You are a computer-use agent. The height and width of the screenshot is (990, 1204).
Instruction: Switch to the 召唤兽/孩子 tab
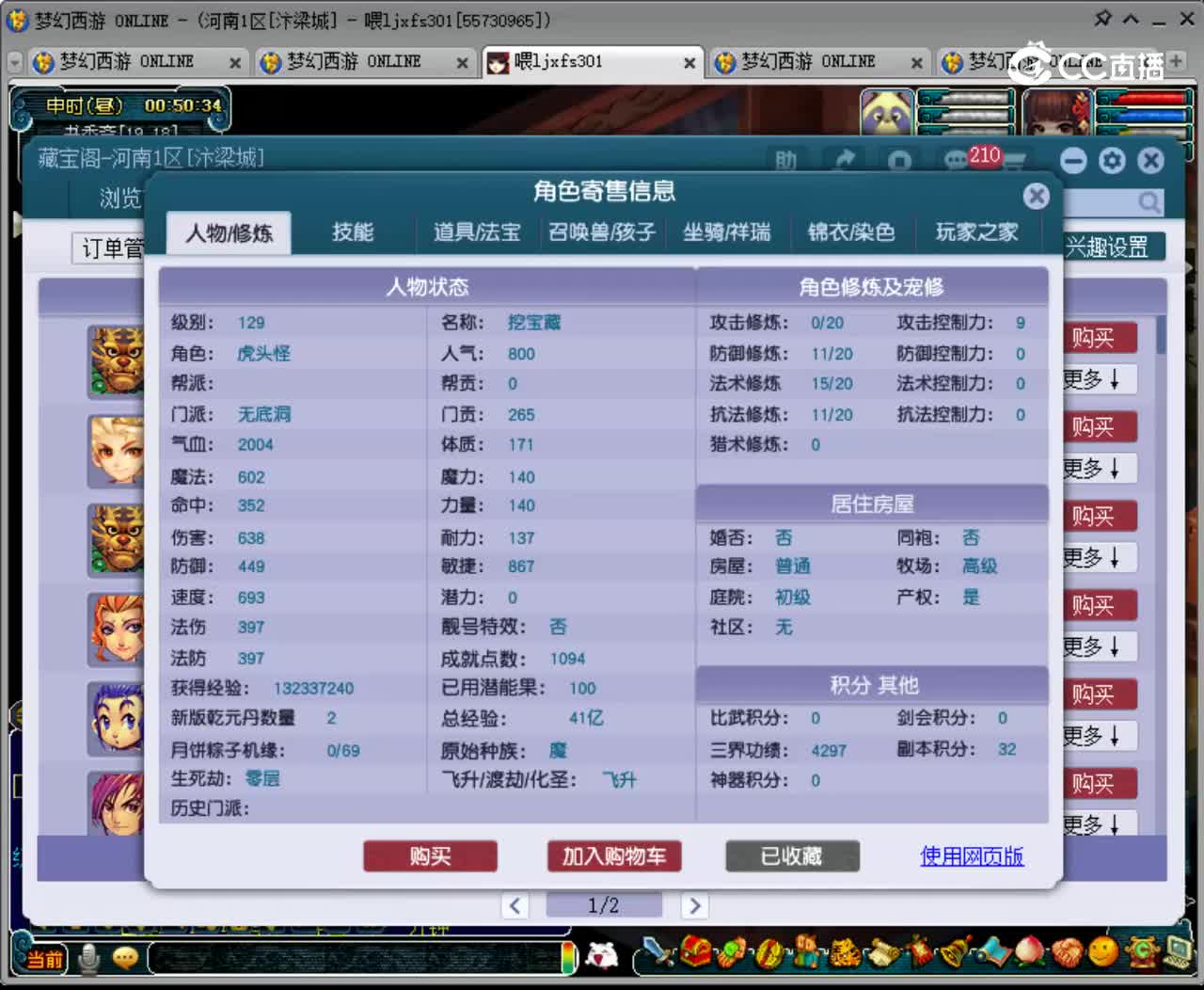602,232
